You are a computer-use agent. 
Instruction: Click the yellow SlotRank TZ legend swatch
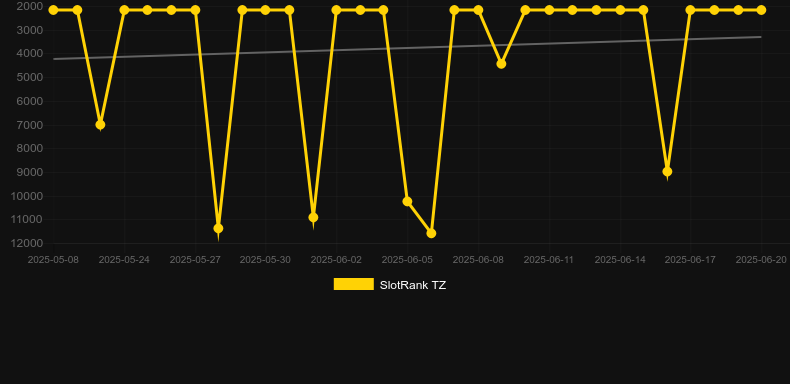[354, 284]
